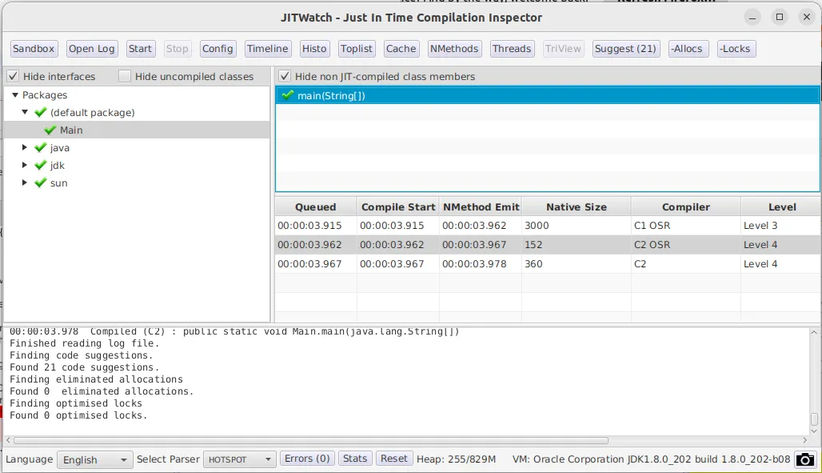Click the log scroll up arrow

814,332
